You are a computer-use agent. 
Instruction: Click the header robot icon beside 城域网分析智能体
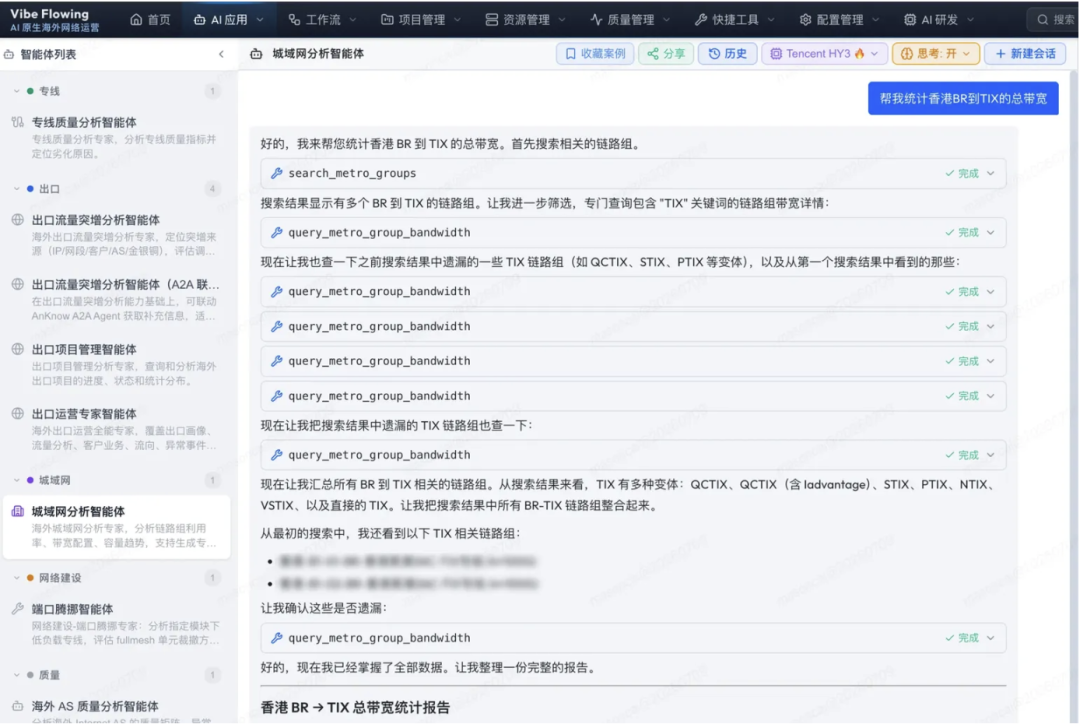[x=256, y=54]
